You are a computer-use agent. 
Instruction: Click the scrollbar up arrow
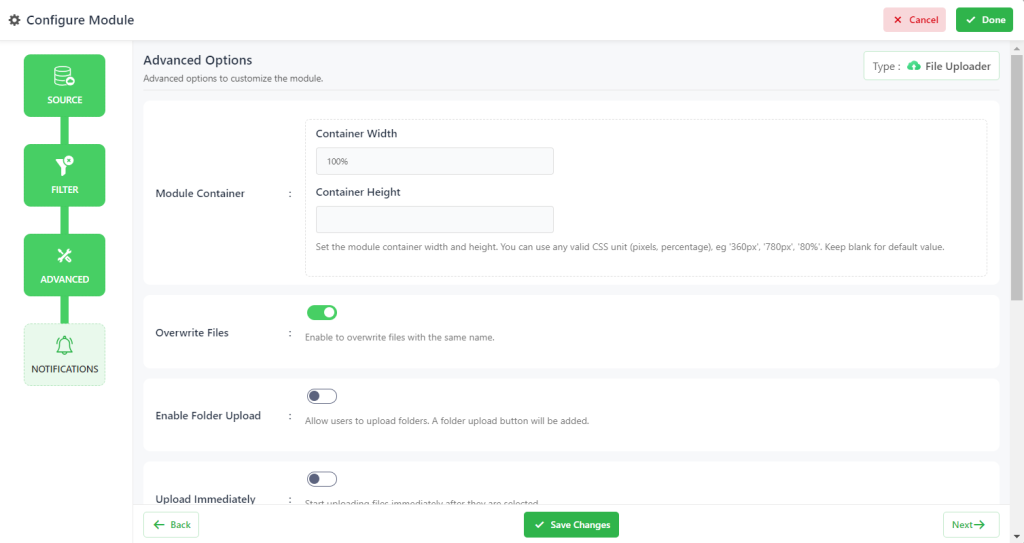click(1017, 48)
